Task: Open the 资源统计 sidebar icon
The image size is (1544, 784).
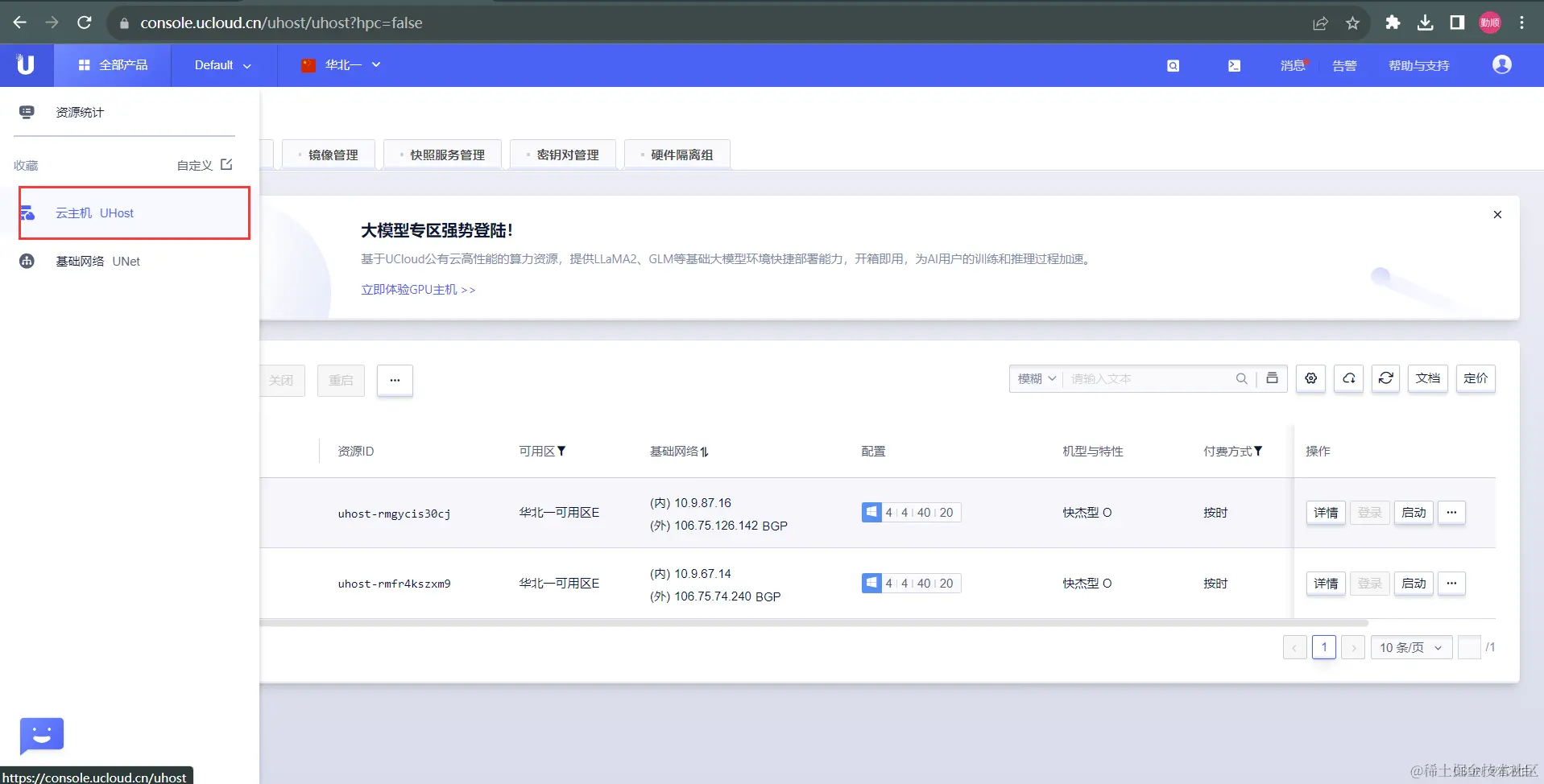Action: tap(27, 112)
